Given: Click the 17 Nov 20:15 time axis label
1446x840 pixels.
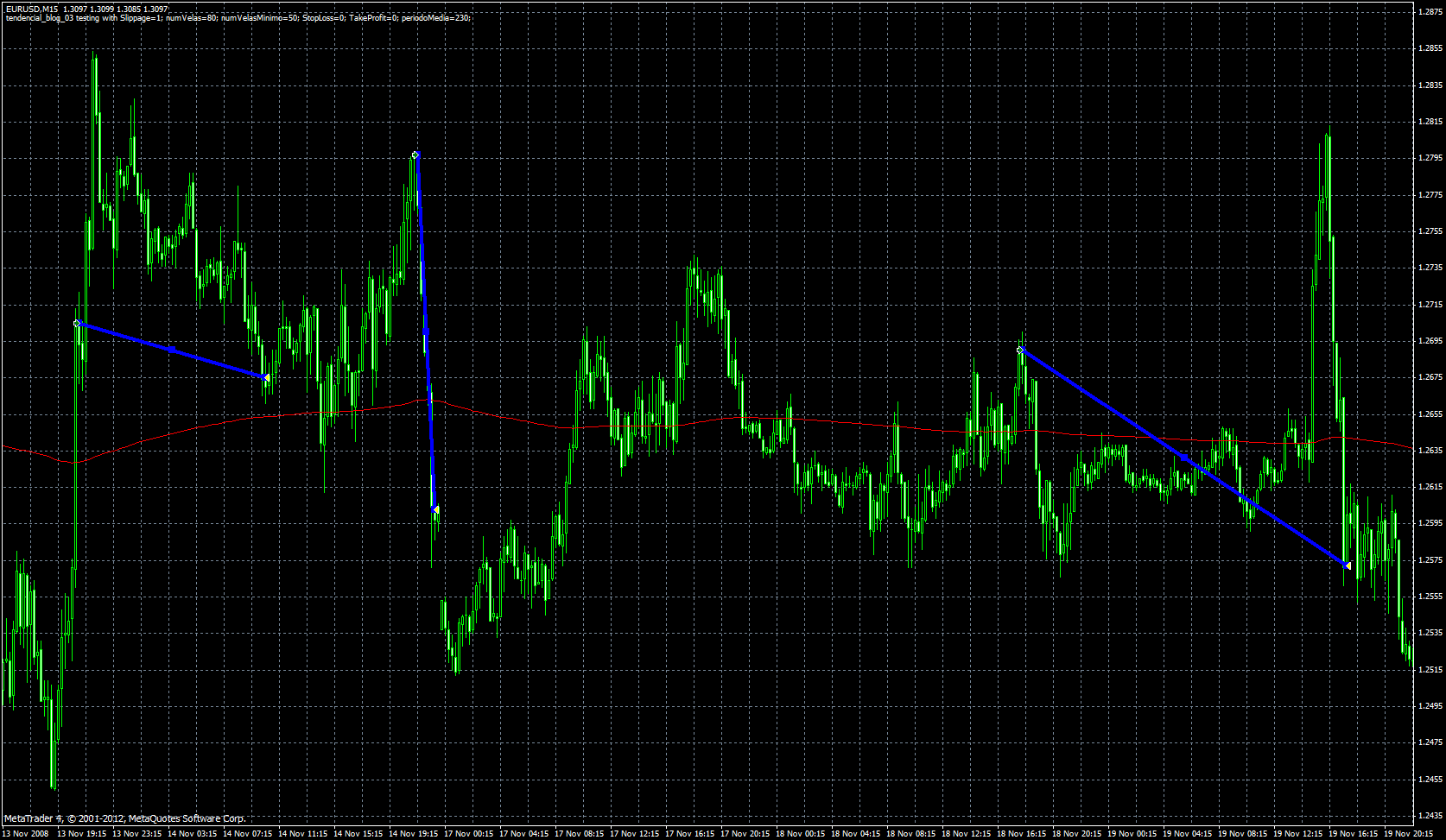Looking at the screenshot, I should point(745,834).
